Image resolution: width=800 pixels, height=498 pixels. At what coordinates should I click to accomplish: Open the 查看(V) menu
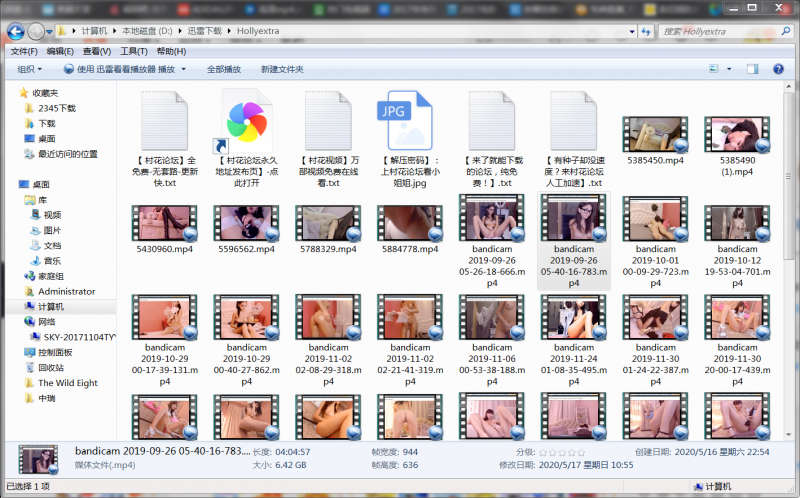[x=96, y=51]
